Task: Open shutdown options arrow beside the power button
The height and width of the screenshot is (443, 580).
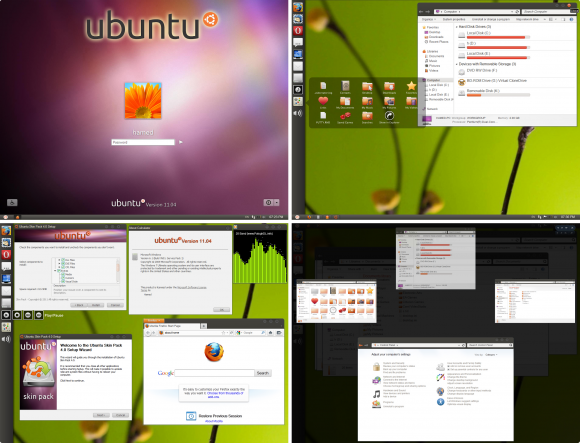Action: pyautogui.click(x=276, y=202)
